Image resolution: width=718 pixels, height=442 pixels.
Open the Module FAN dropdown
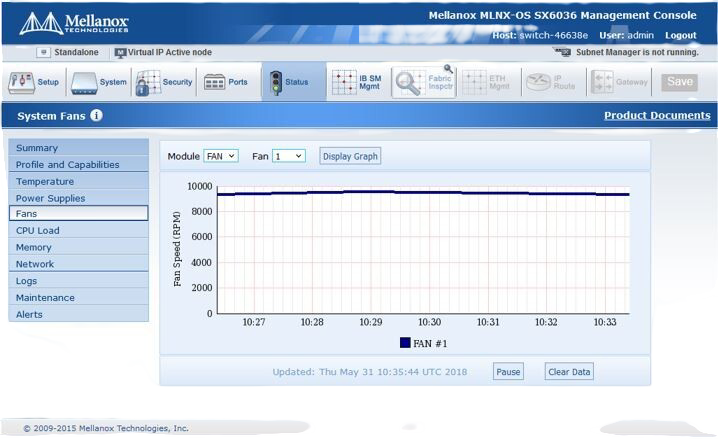coord(221,156)
